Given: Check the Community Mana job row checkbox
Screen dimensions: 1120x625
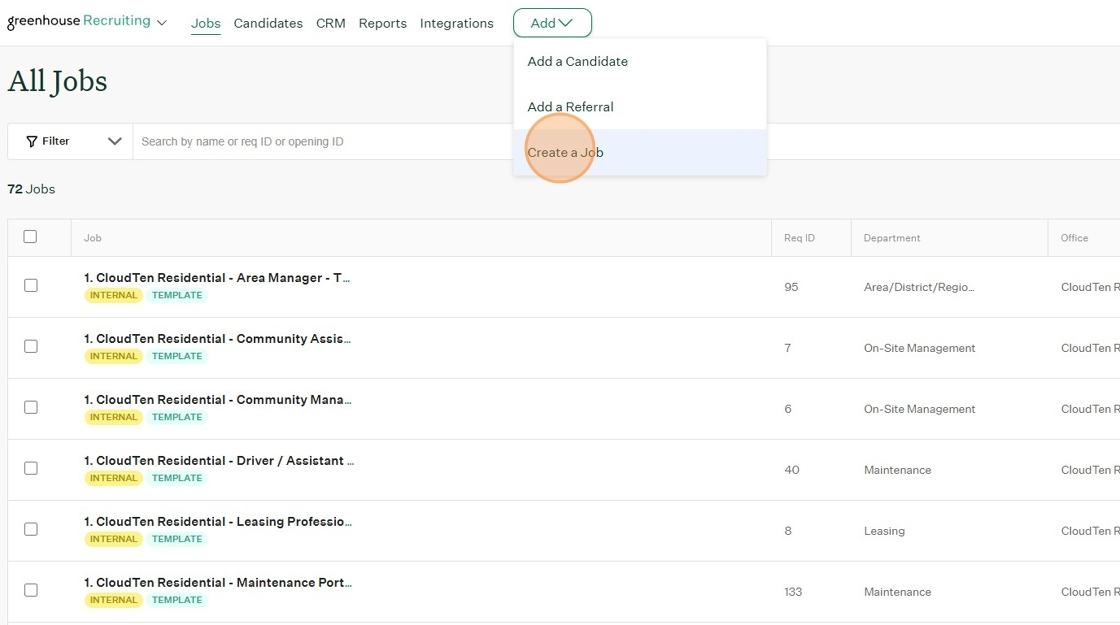Looking at the screenshot, I should tap(31, 407).
